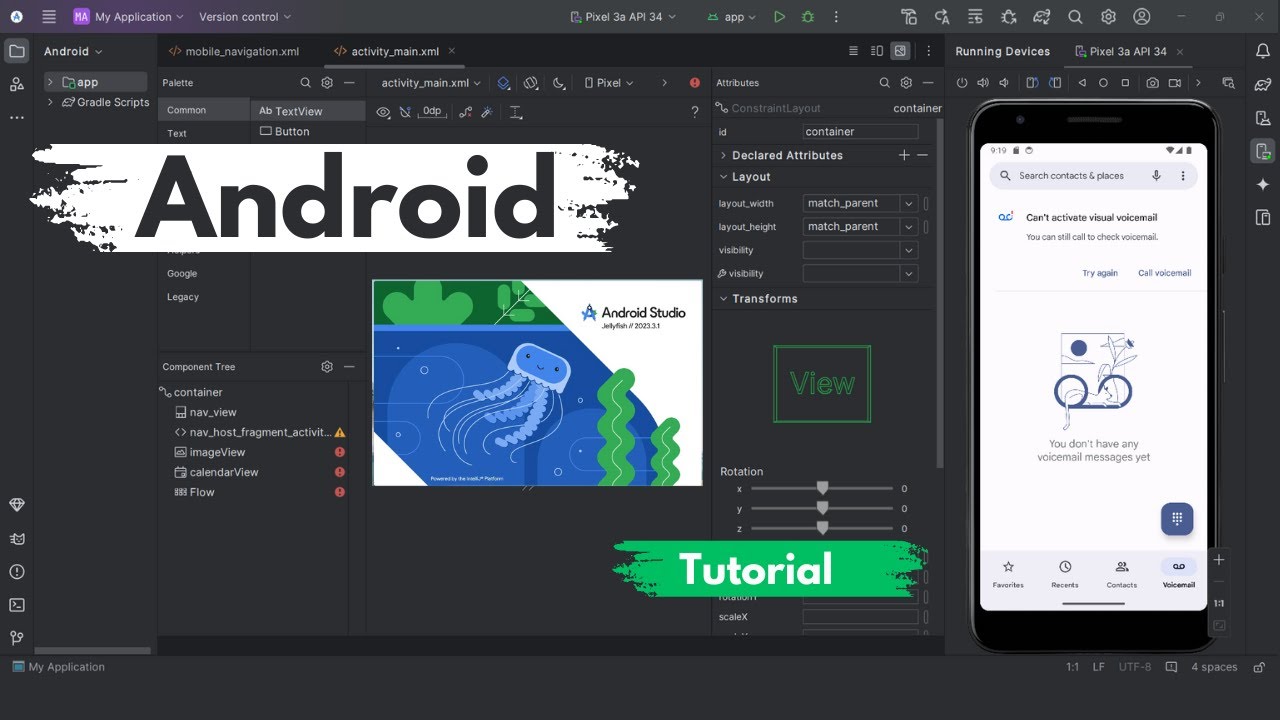
Task: Sync project with Gradle files elephant icon
Action: (x=1041, y=17)
